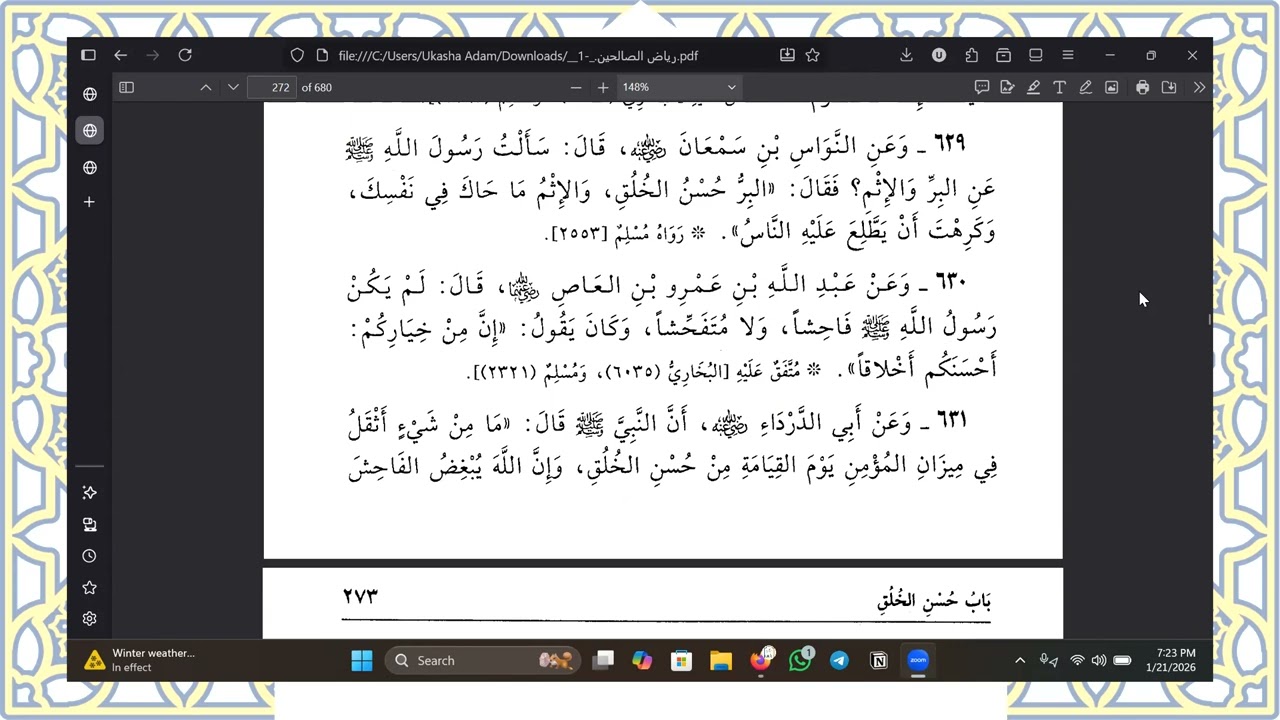Go back with the back arrow
Screen dimensions: 1280x720
point(120,55)
